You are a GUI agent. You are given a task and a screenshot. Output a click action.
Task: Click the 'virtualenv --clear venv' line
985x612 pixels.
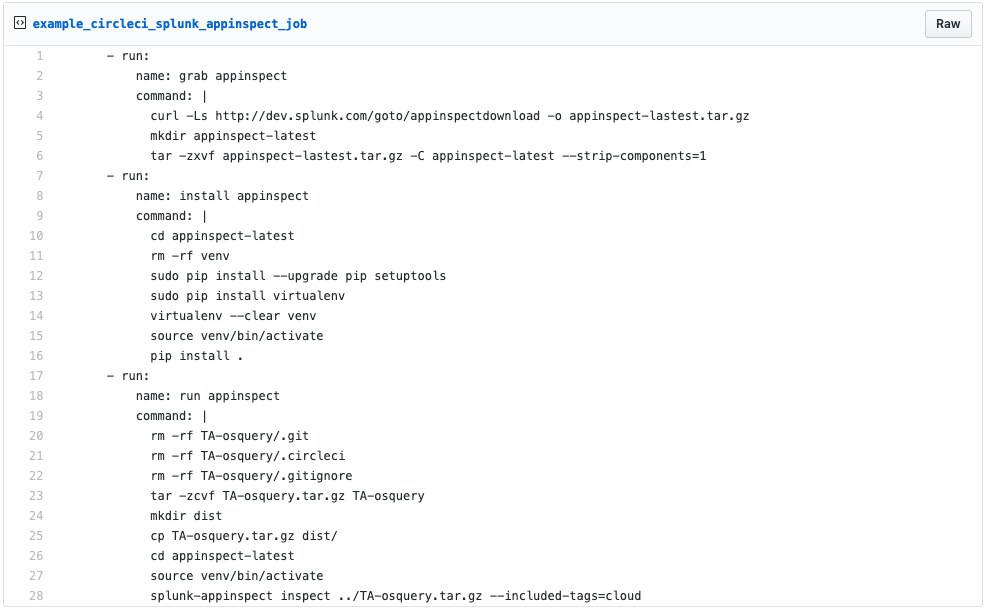coord(233,316)
